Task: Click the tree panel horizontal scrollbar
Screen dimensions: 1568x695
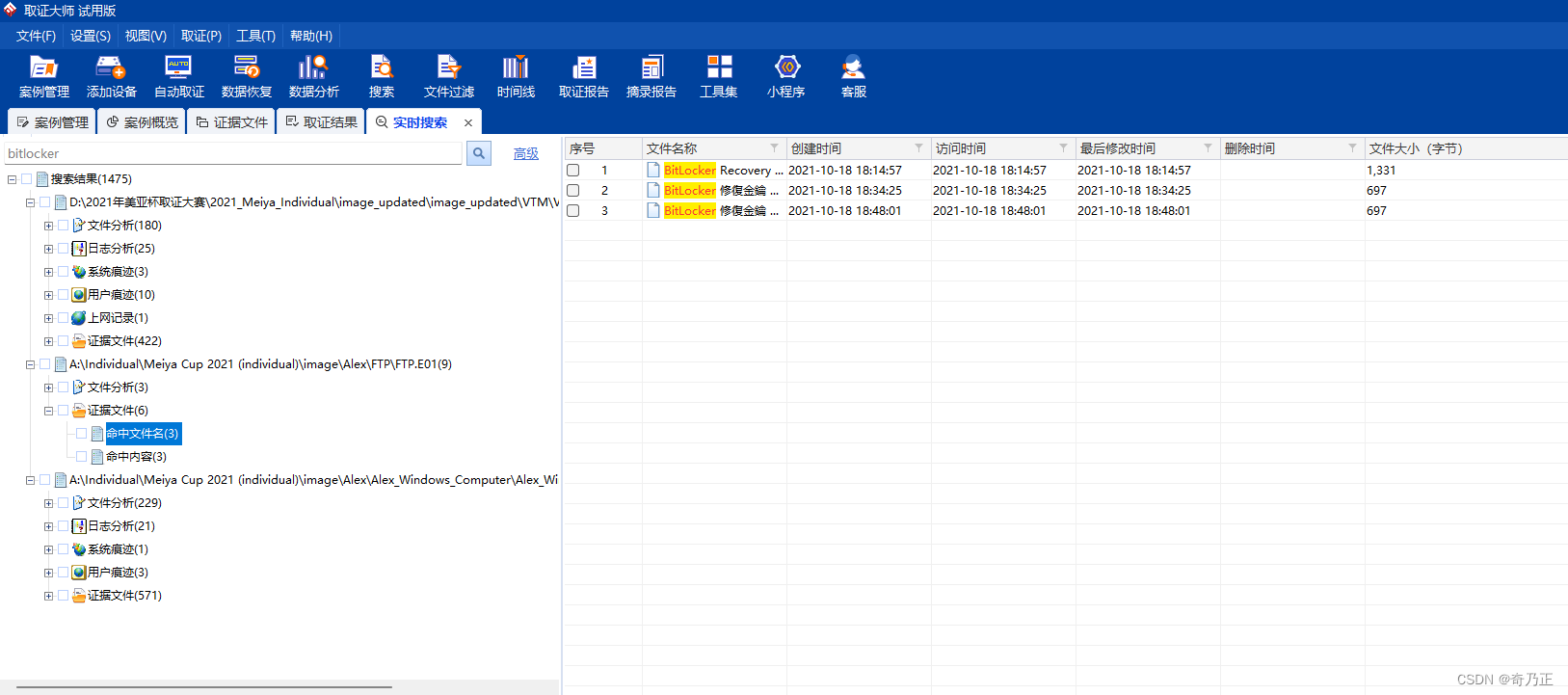Action: click(x=204, y=687)
